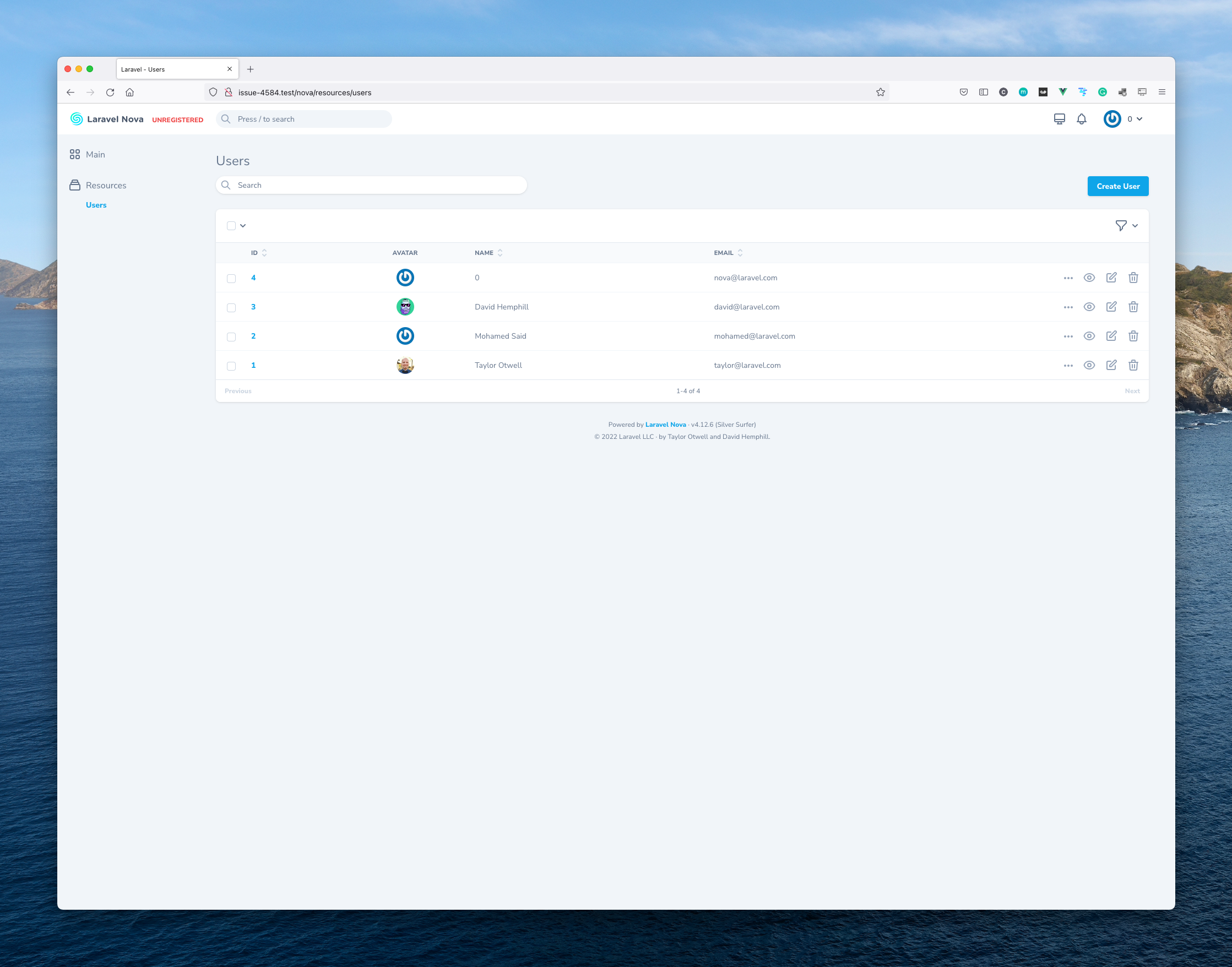View details of user David Hemphill

(x=1089, y=306)
